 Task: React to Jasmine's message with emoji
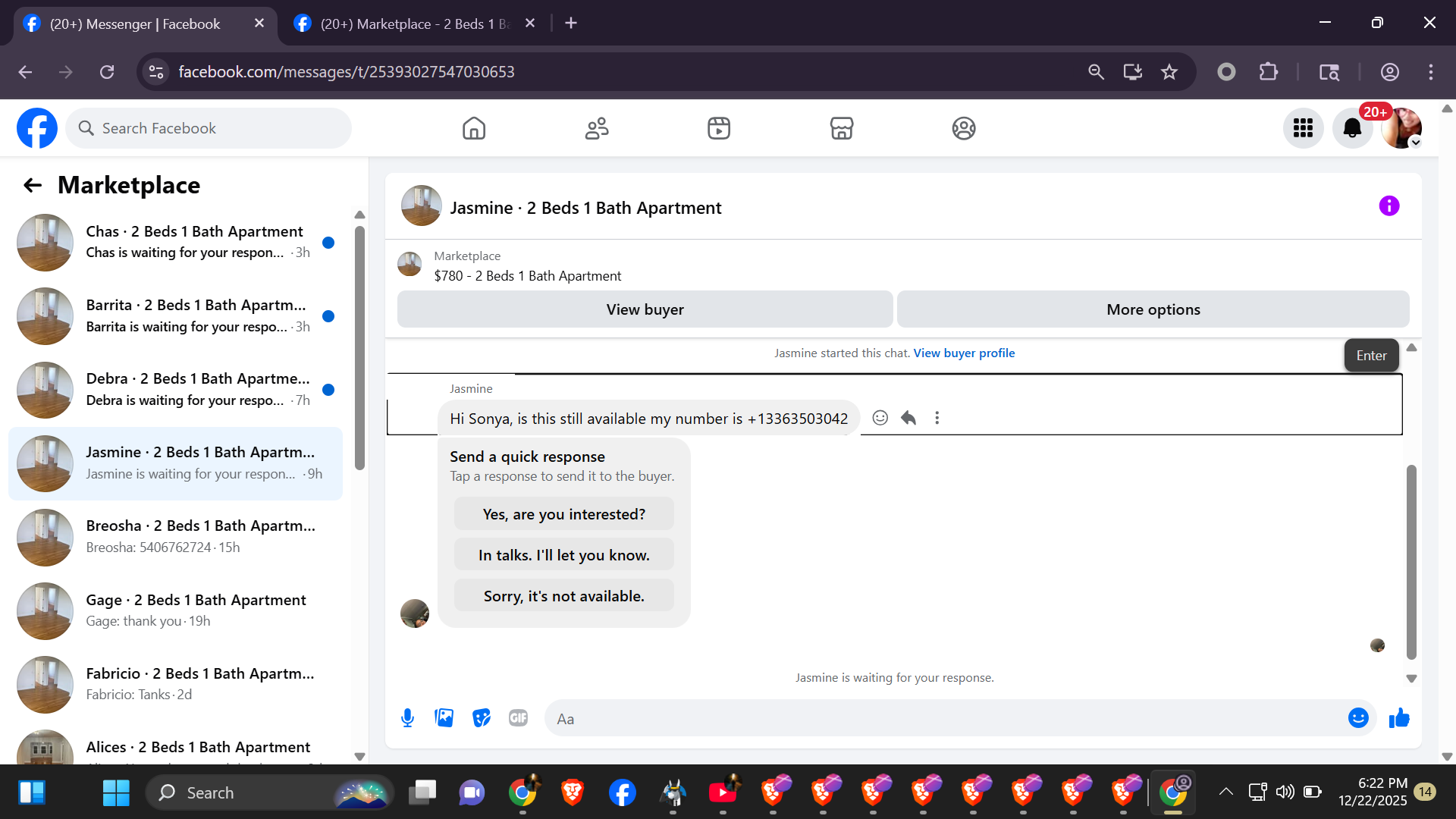pyautogui.click(x=880, y=418)
